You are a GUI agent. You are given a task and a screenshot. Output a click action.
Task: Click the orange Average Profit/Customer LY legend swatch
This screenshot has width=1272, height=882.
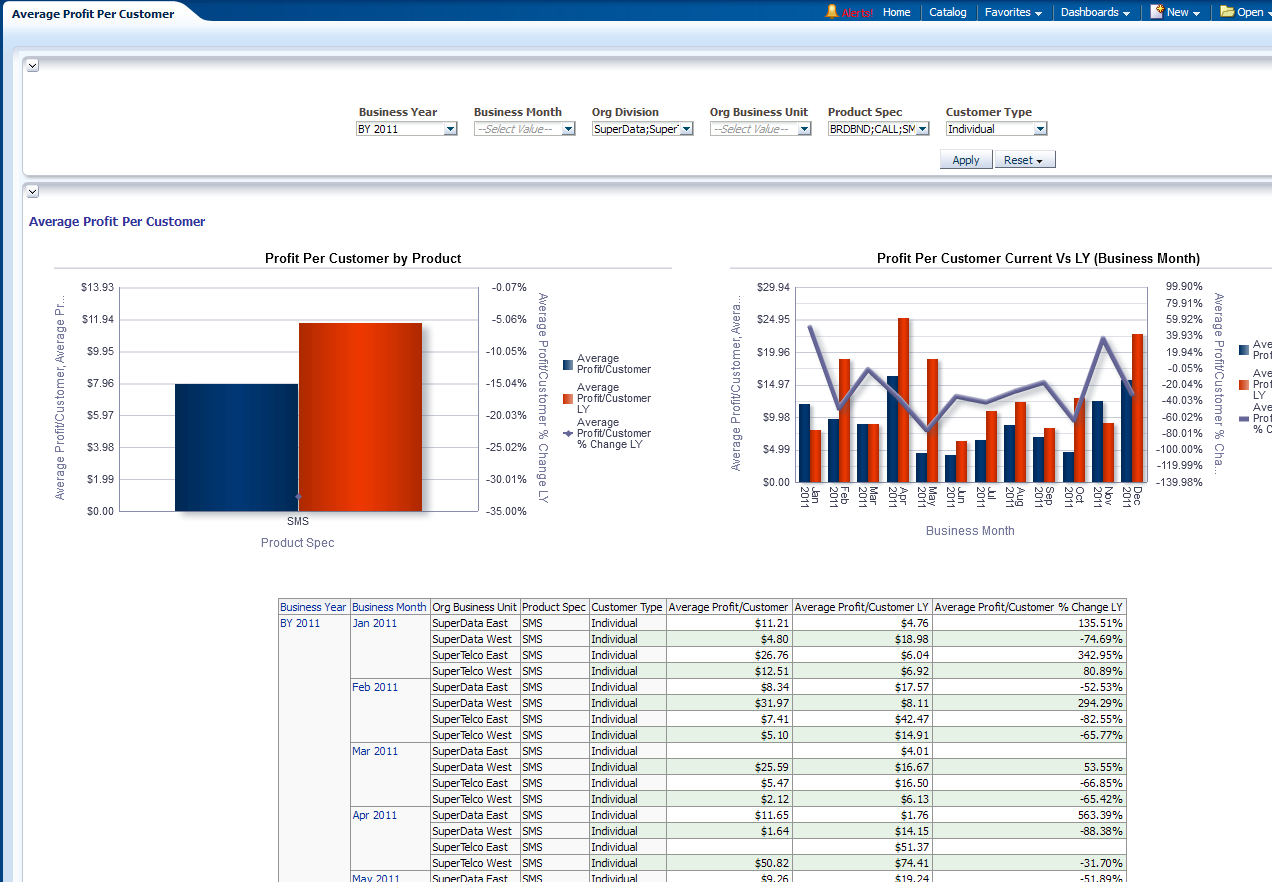(x=568, y=399)
